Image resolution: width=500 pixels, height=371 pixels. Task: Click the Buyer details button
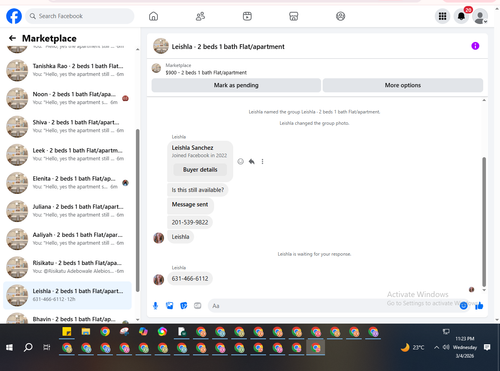pyautogui.click(x=200, y=170)
